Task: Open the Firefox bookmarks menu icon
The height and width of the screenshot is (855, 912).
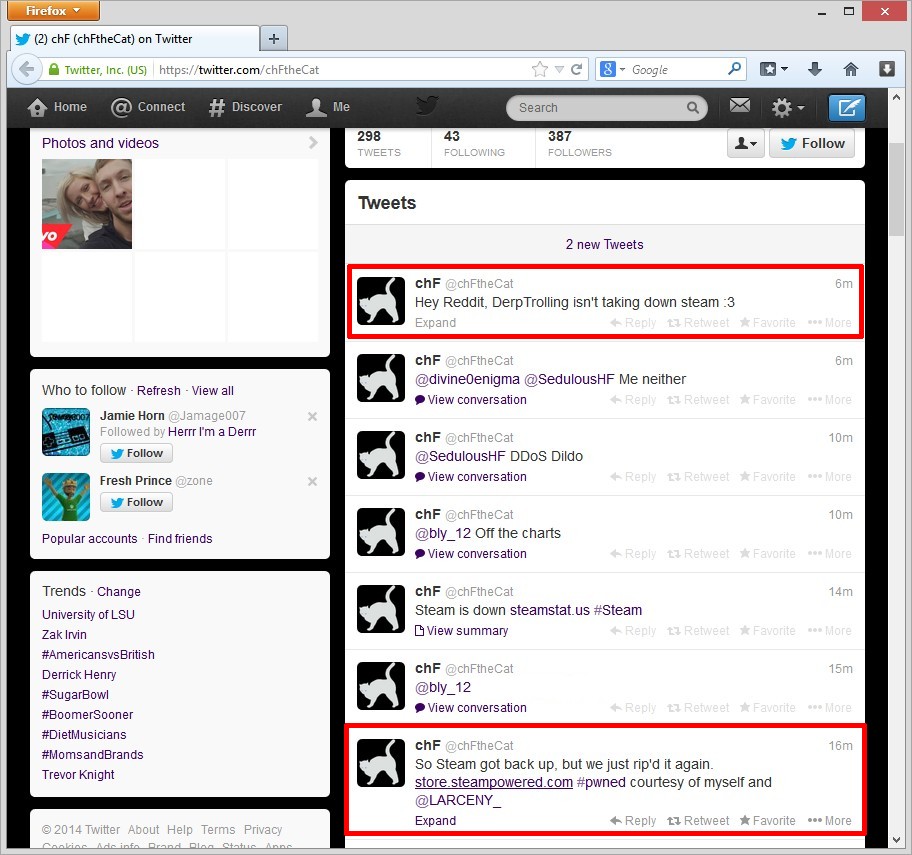Action: pos(774,69)
